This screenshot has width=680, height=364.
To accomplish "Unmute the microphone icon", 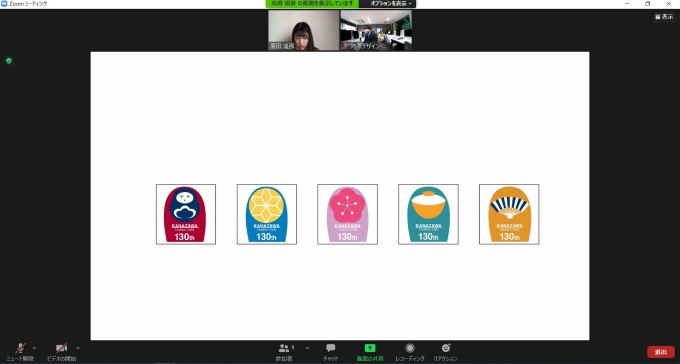I will (20, 348).
